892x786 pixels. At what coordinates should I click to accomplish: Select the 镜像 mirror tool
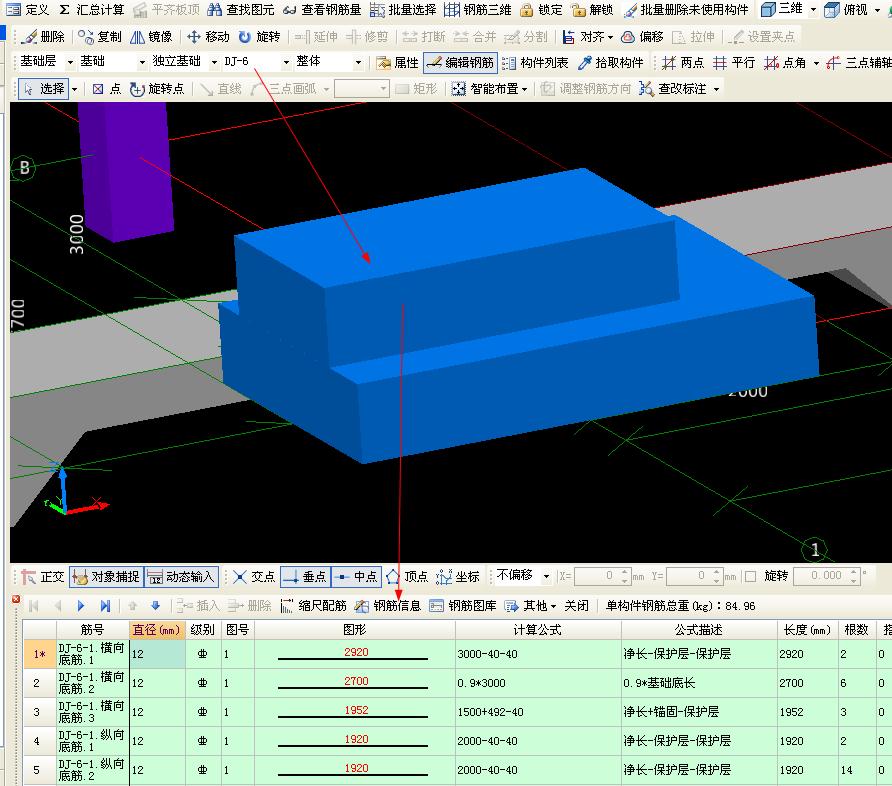pos(151,37)
